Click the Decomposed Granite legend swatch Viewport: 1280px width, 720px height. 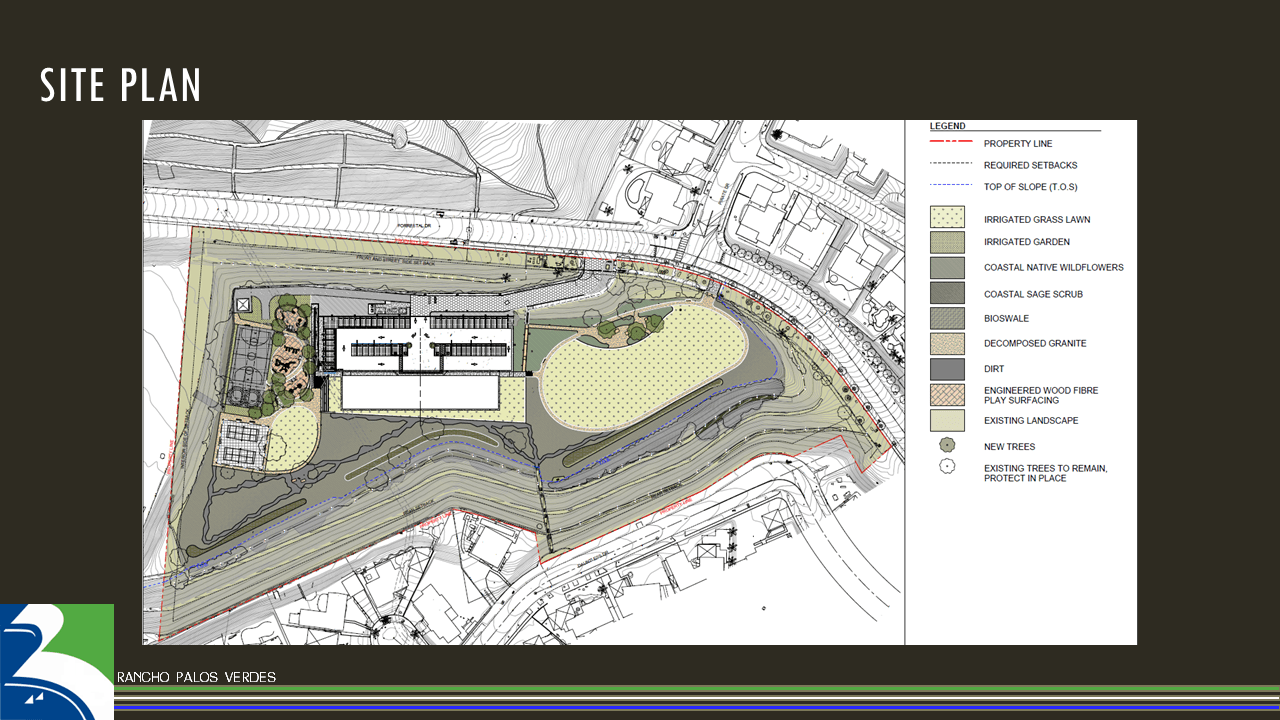point(946,343)
